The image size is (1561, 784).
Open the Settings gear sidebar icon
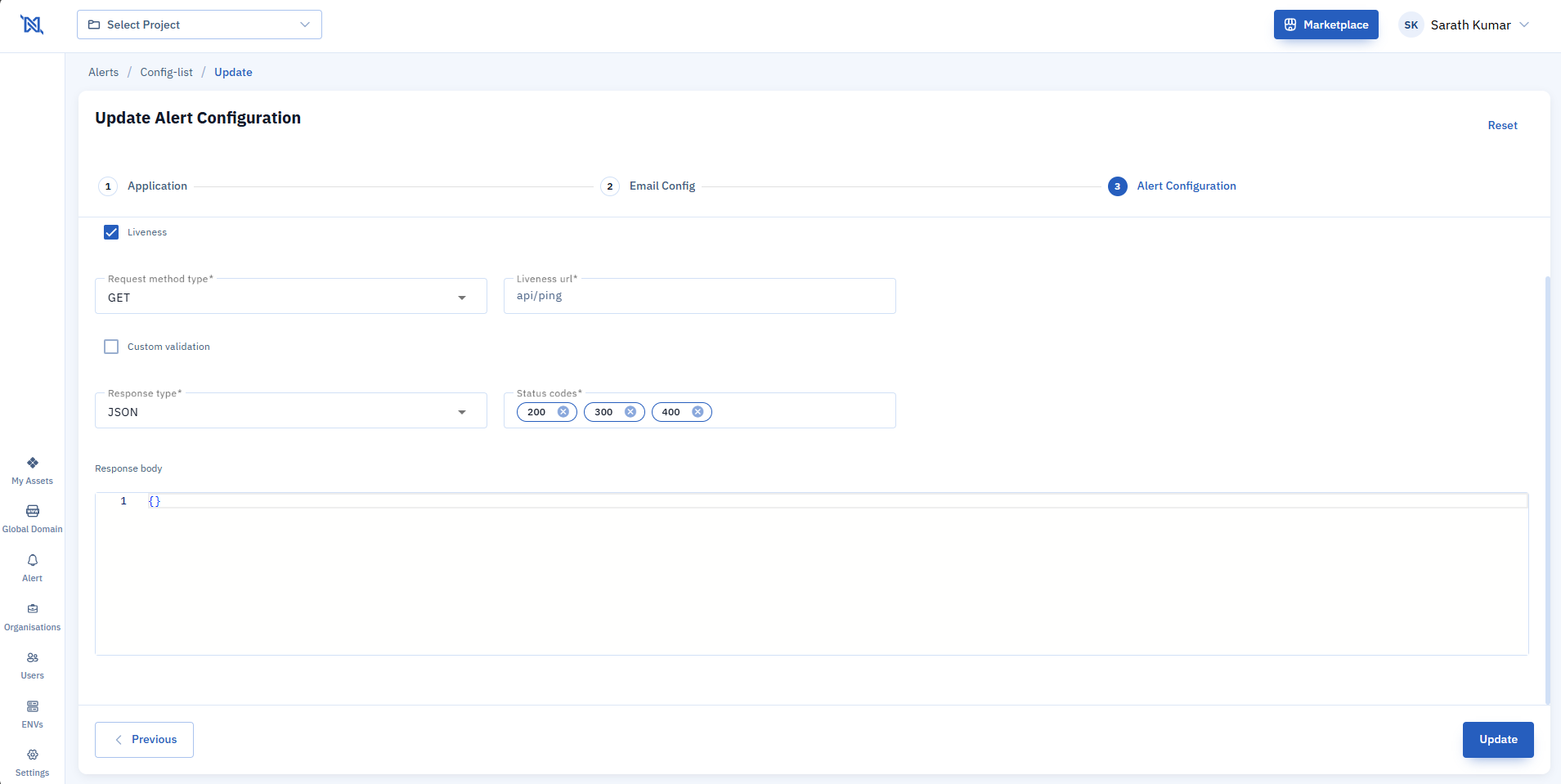[33, 755]
